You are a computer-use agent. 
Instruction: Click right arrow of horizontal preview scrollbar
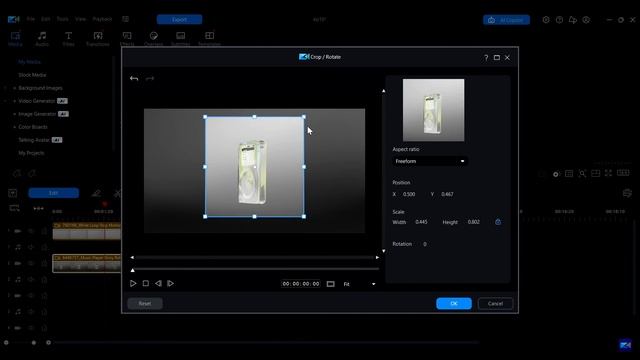point(377,258)
